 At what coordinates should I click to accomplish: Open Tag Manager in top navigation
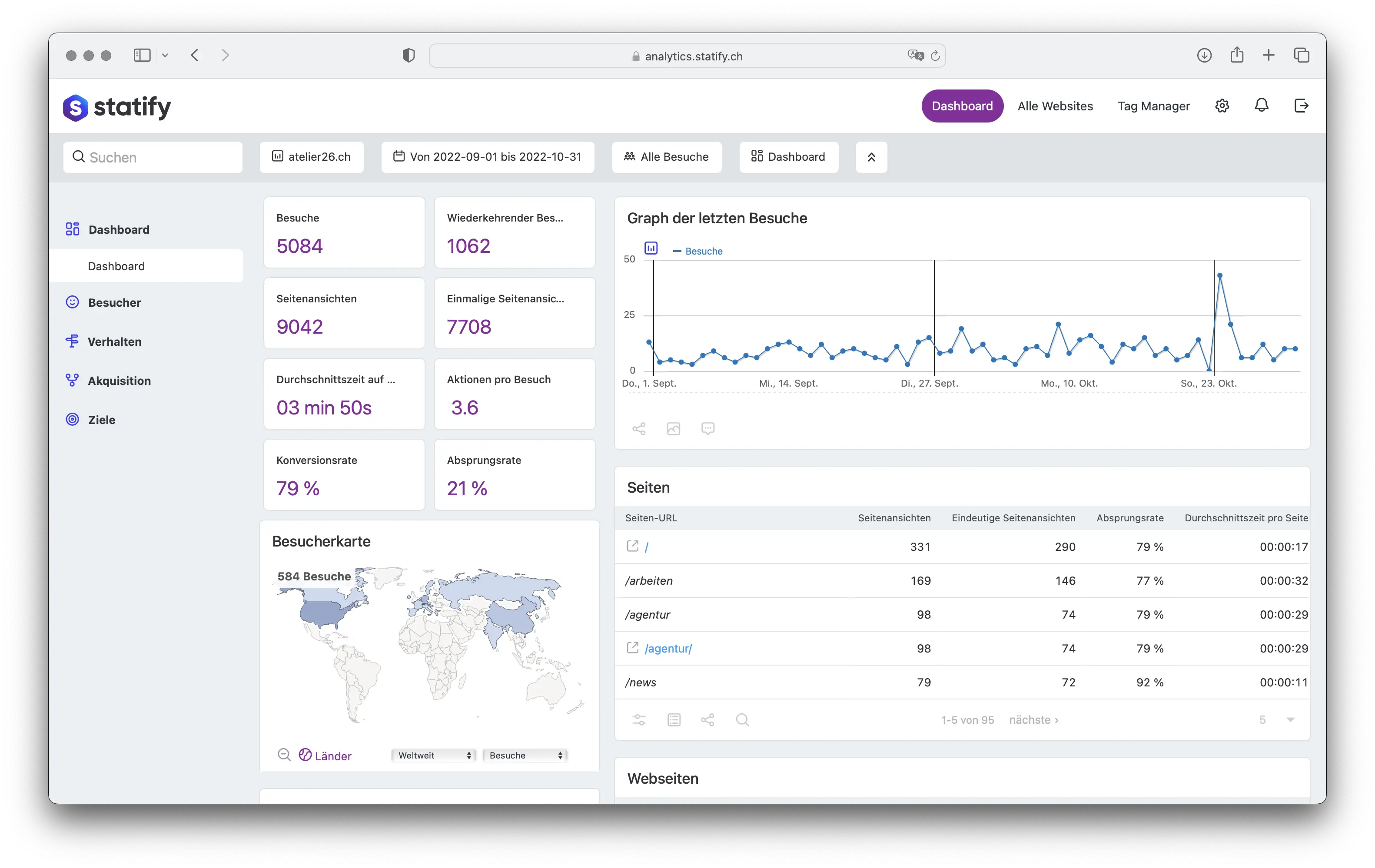[1153, 106]
